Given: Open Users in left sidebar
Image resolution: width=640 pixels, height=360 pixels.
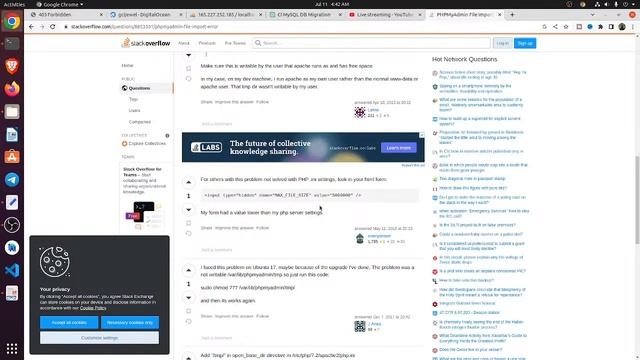Looking at the screenshot, I should pyautogui.click(x=134, y=111).
